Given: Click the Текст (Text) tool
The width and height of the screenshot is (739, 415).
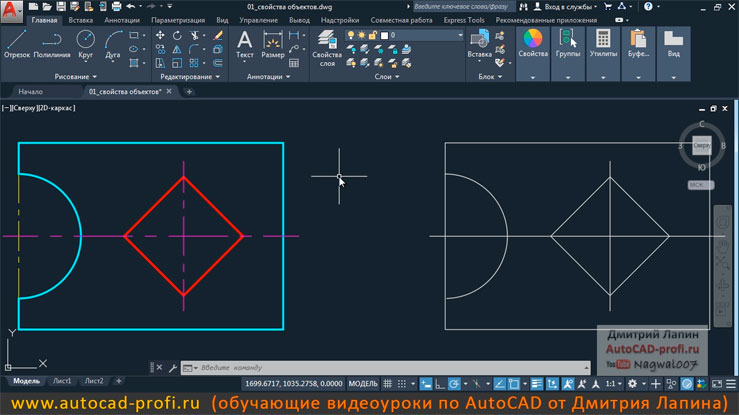Looking at the screenshot, I should point(245,44).
